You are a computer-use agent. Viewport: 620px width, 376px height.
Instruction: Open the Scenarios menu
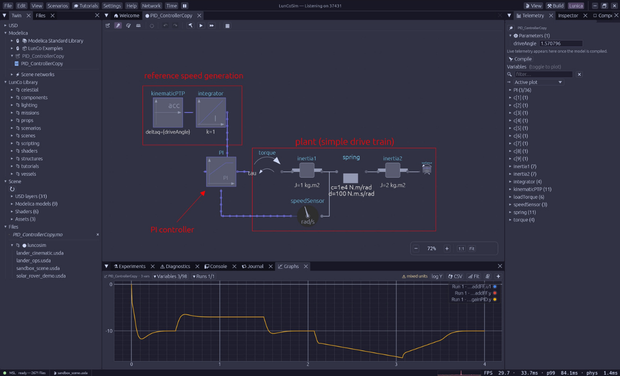[57, 6]
